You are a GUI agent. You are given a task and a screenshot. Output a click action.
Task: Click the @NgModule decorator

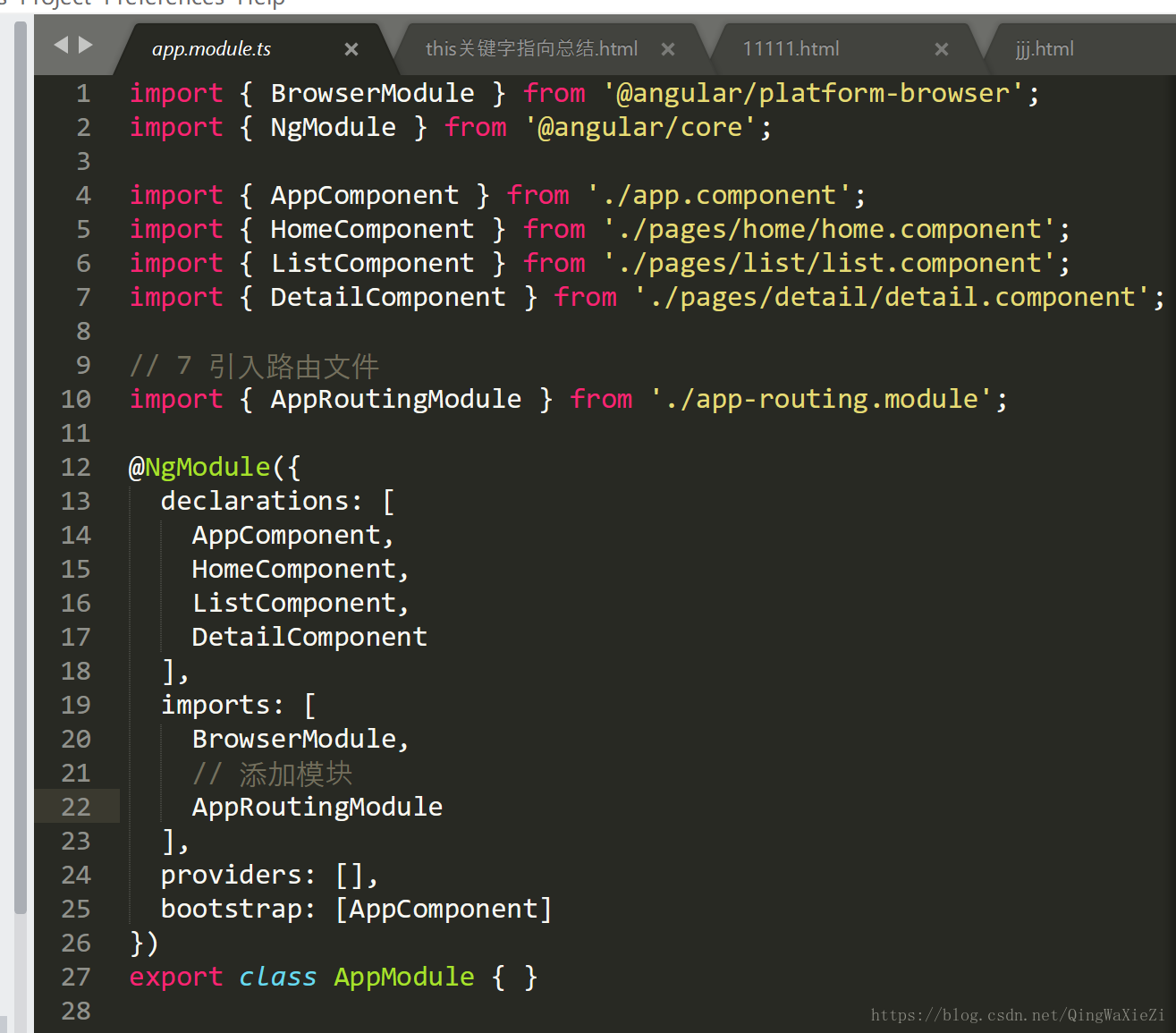199,467
